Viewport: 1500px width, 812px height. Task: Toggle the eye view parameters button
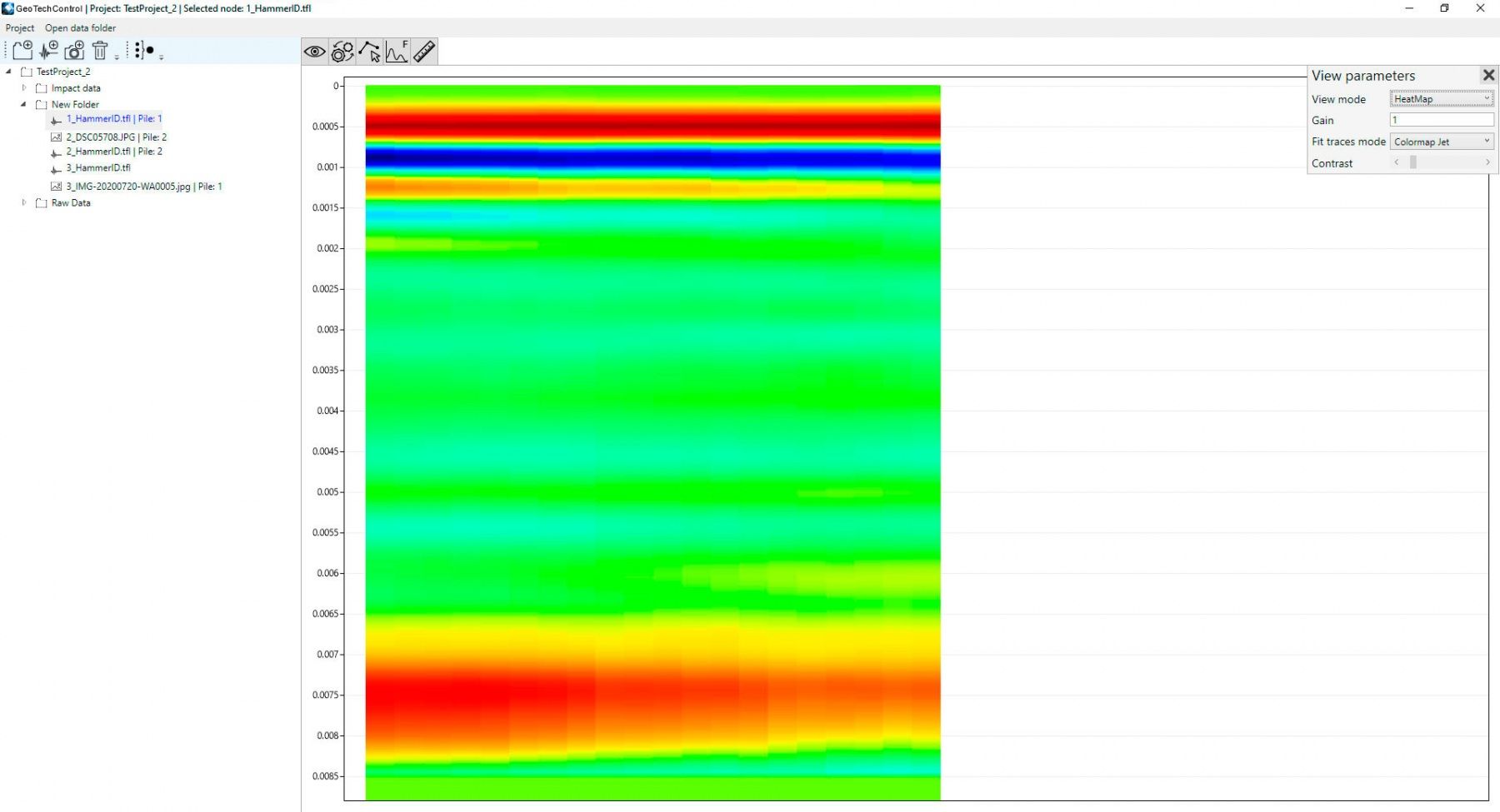pos(315,52)
